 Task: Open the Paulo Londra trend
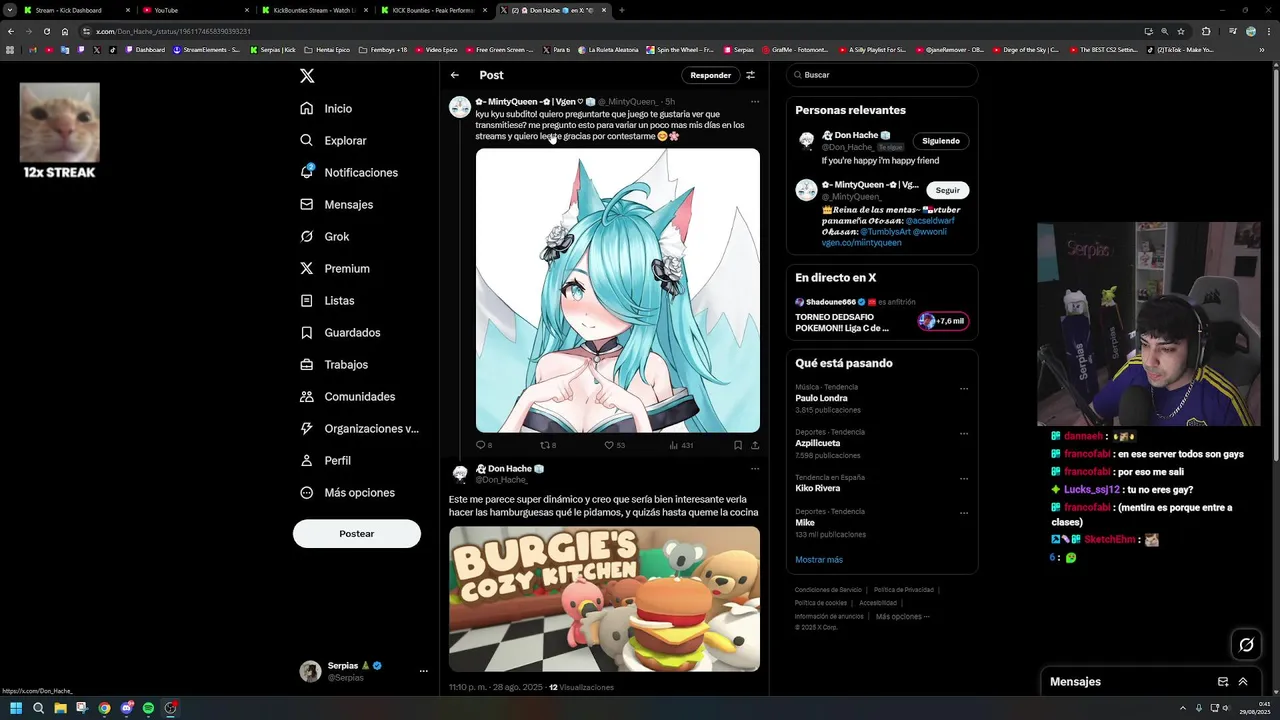821,398
